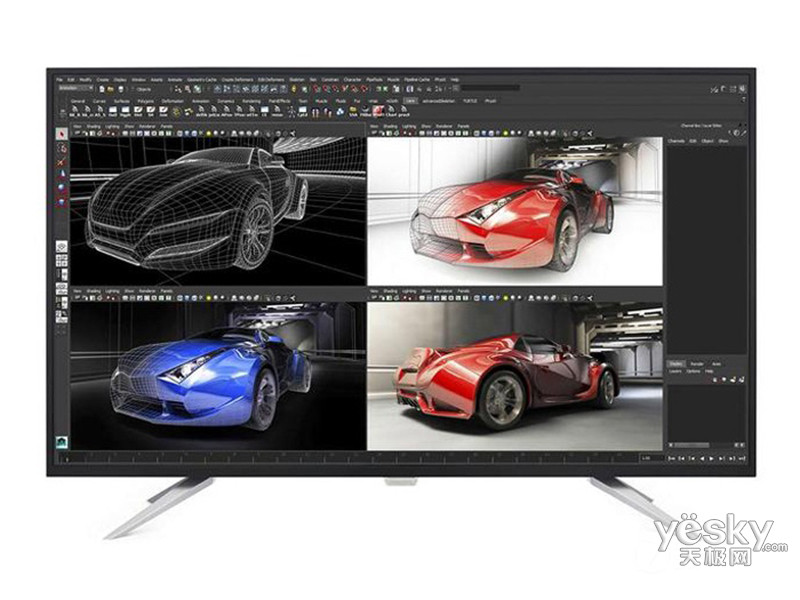800x600 pixels.
Task: Open the Animation menu set dropdown
Action: click(x=76, y=88)
